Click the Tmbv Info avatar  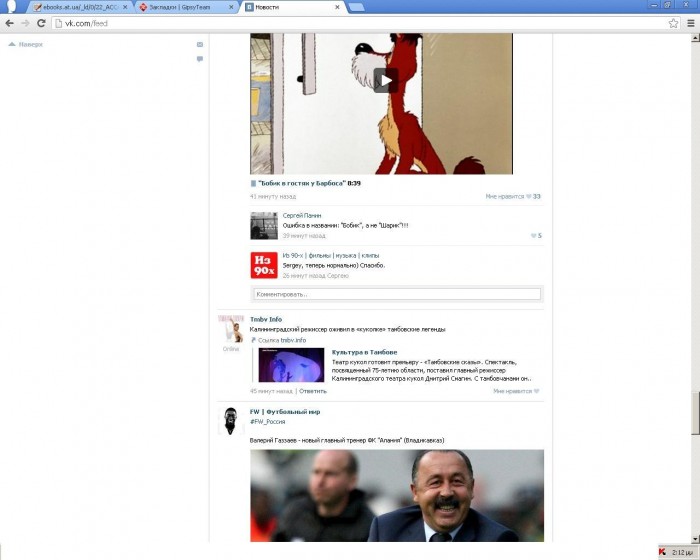(x=231, y=329)
